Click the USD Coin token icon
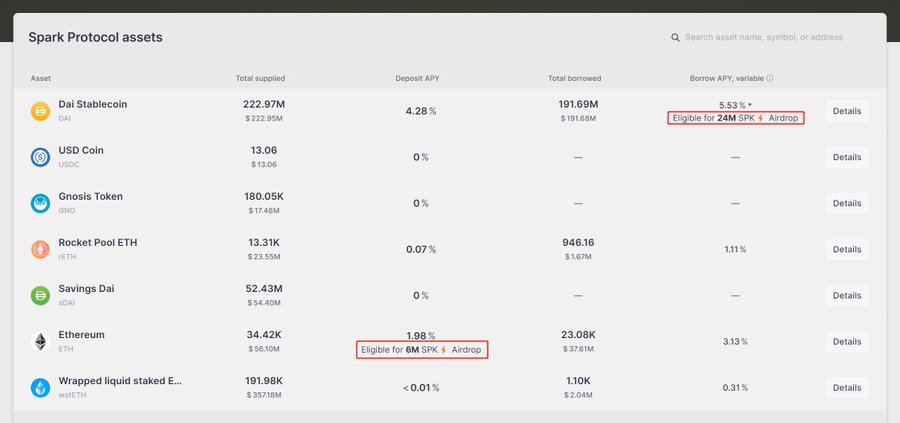The height and width of the screenshot is (423, 900). coord(40,157)
